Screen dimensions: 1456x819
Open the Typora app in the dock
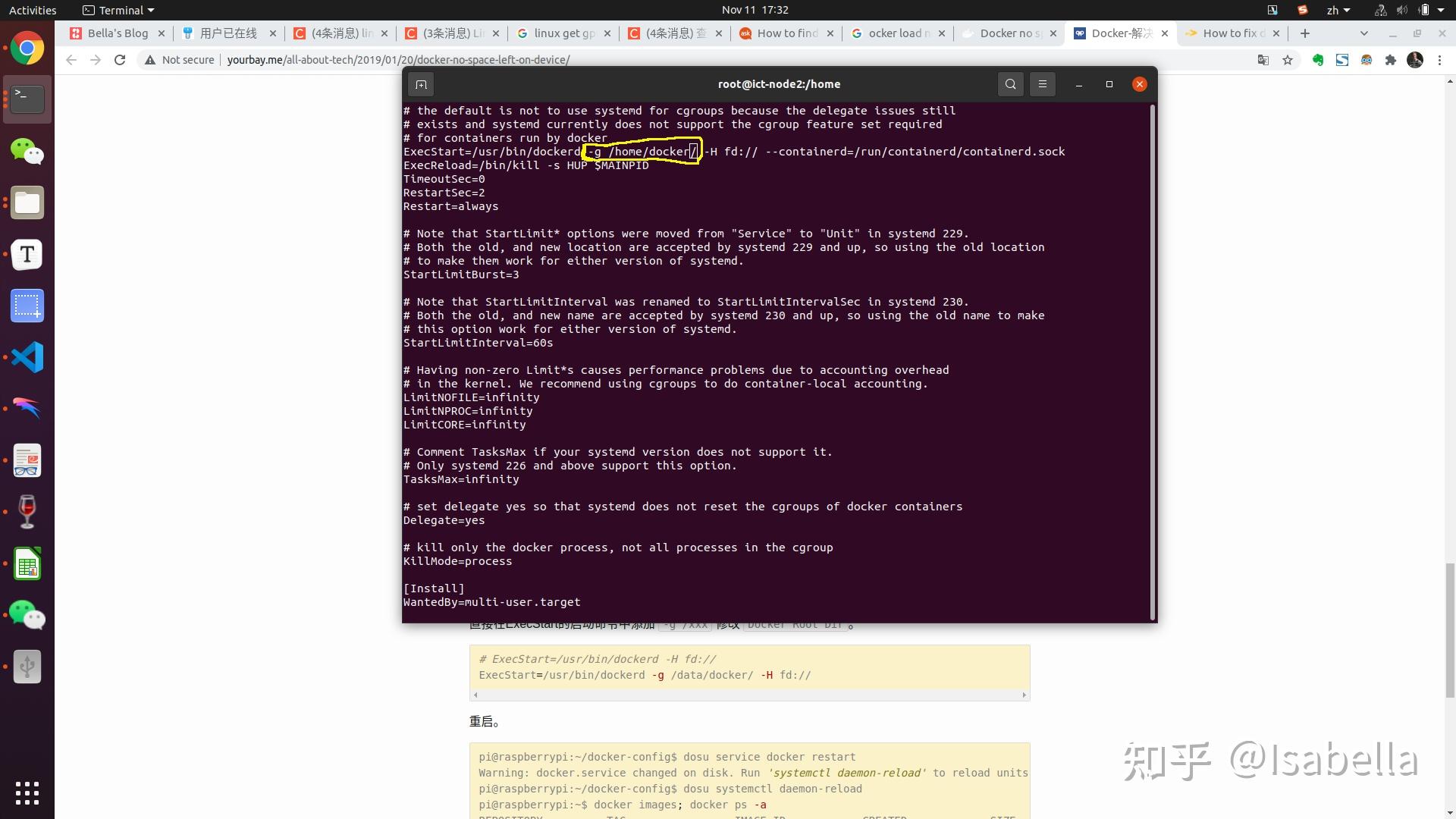tap(27, 254)
